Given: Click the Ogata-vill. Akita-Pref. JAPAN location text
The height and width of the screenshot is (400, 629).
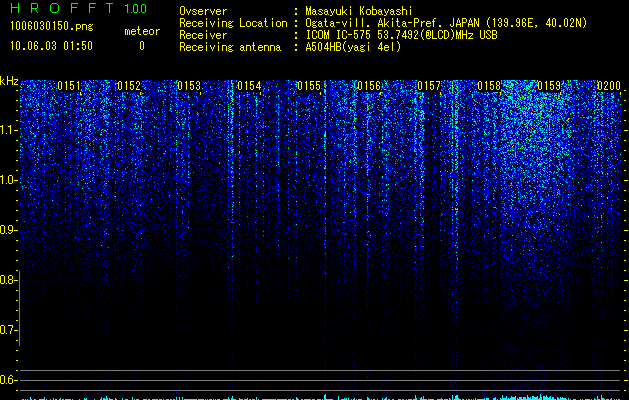Looking at the screenshot, I should tap(446, 23).
